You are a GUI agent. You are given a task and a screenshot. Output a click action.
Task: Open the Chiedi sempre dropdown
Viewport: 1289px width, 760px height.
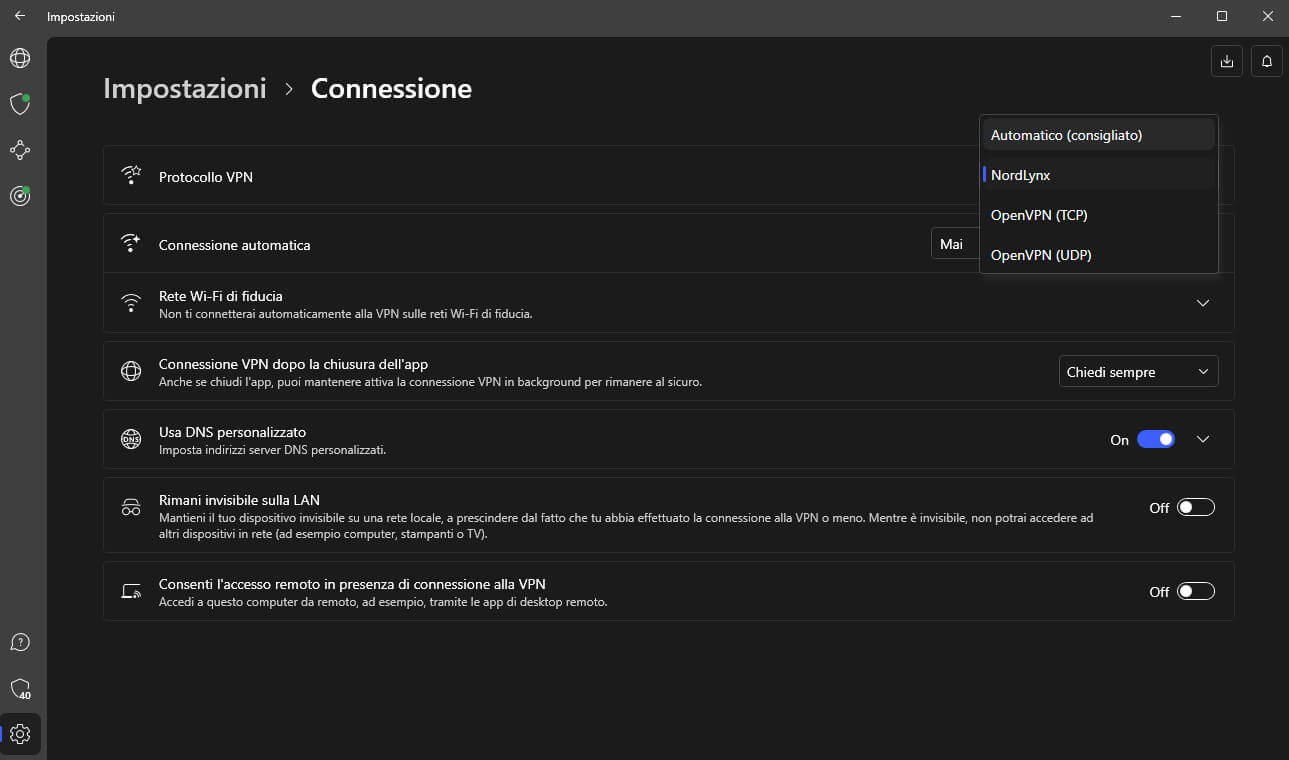coord(1139,372)
